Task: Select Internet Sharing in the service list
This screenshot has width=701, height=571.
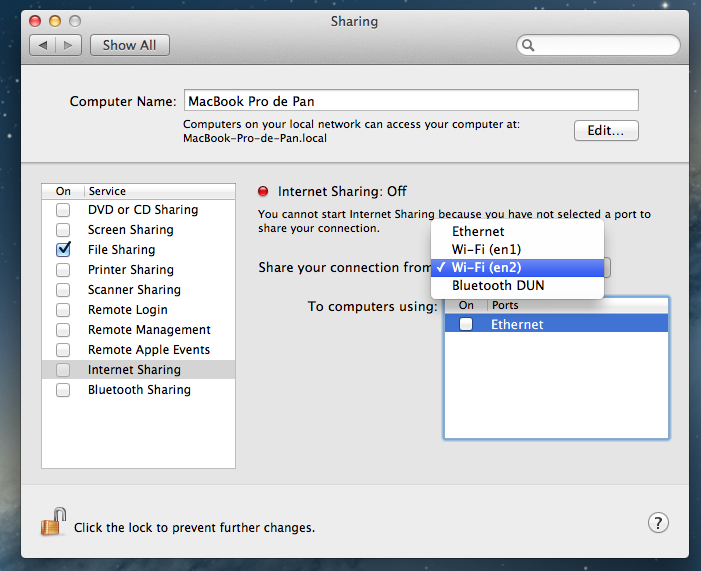Action: pyautogui.click(x=134, y=370)
